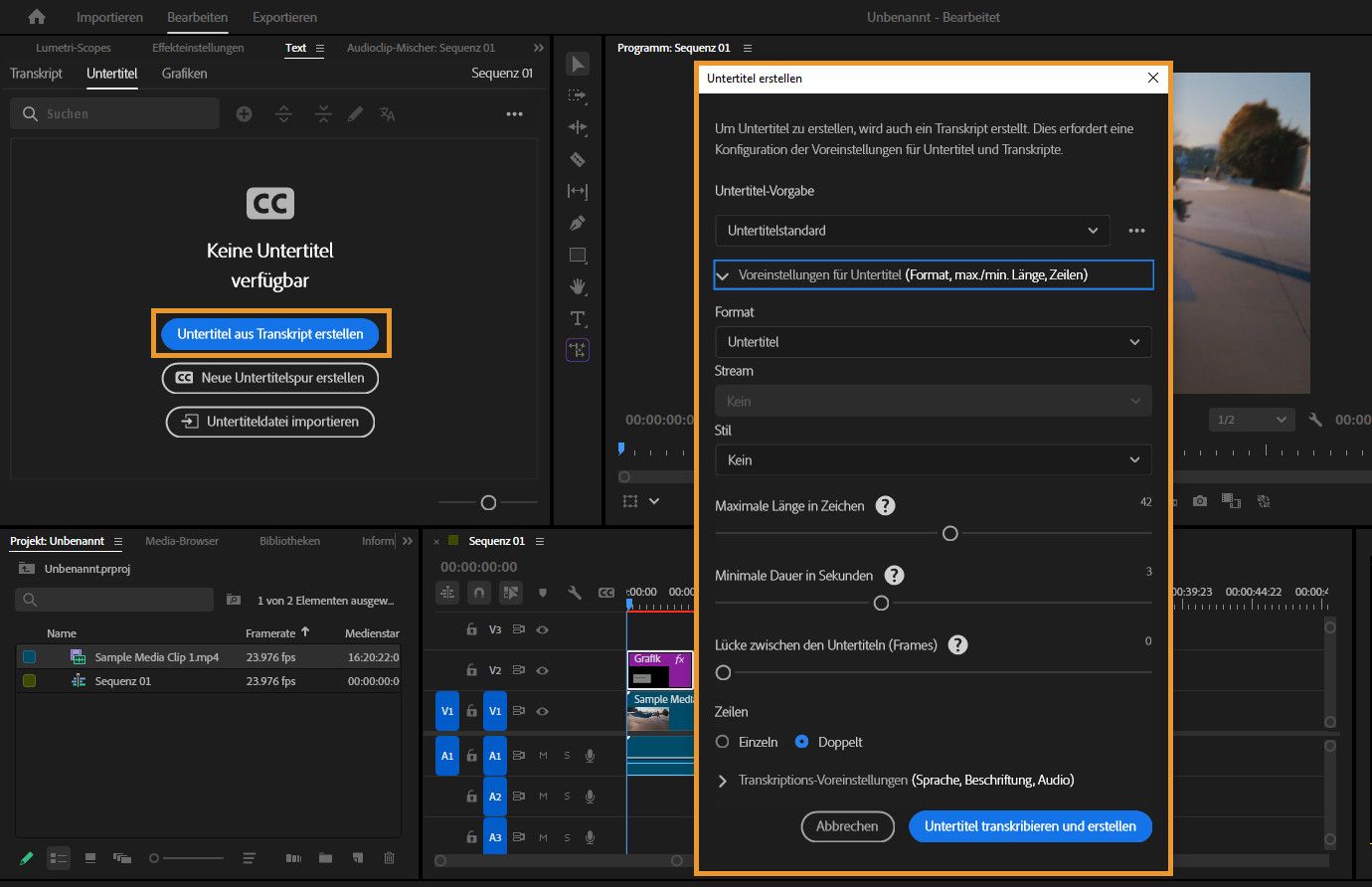
Task: Open the Untertitelstandard preset dropdown
Action: coord(912,231)
